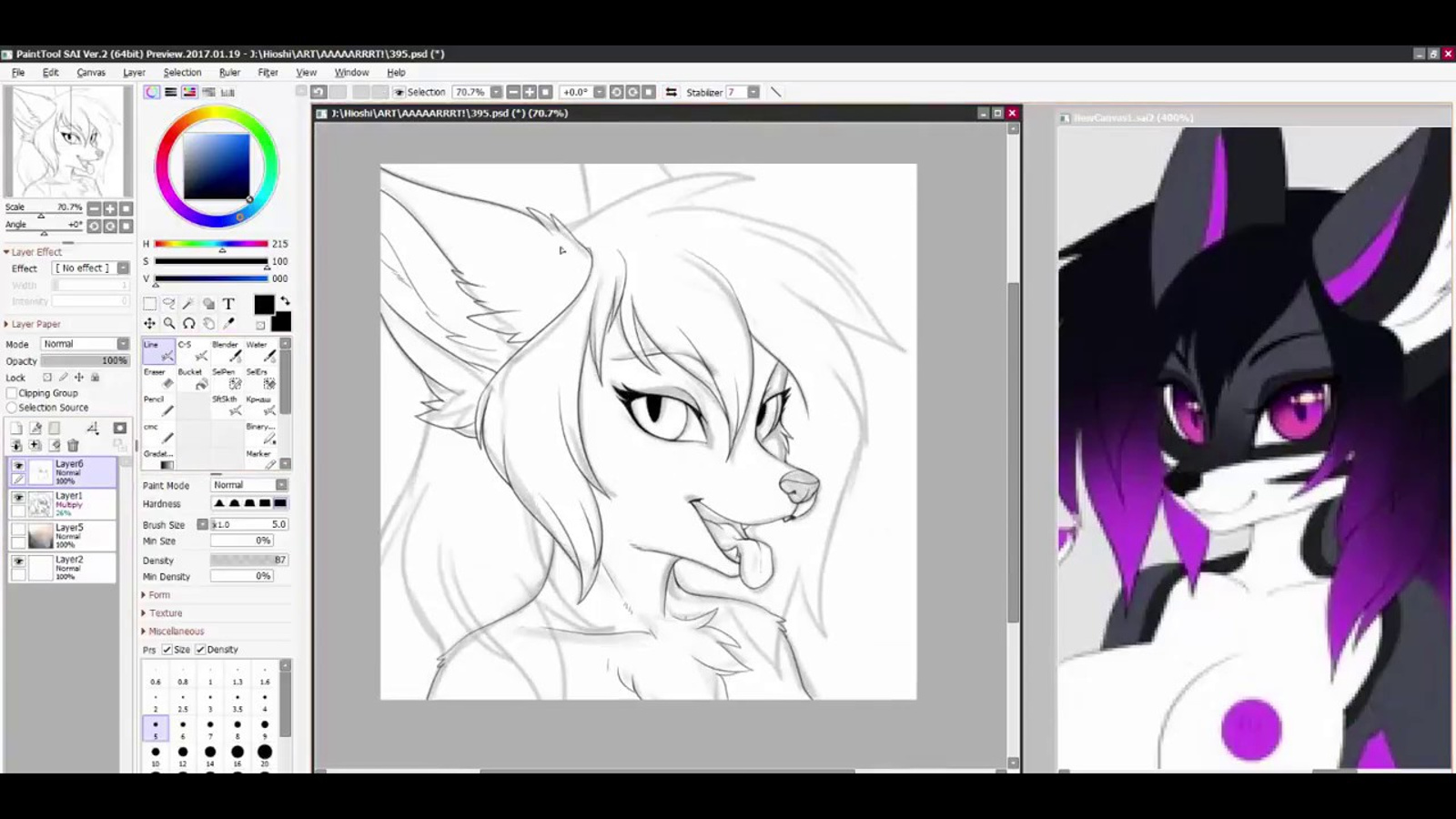Select the Pencil tool
The width and height of the screenshot is (1456, 819).
[x=158, y=406]
